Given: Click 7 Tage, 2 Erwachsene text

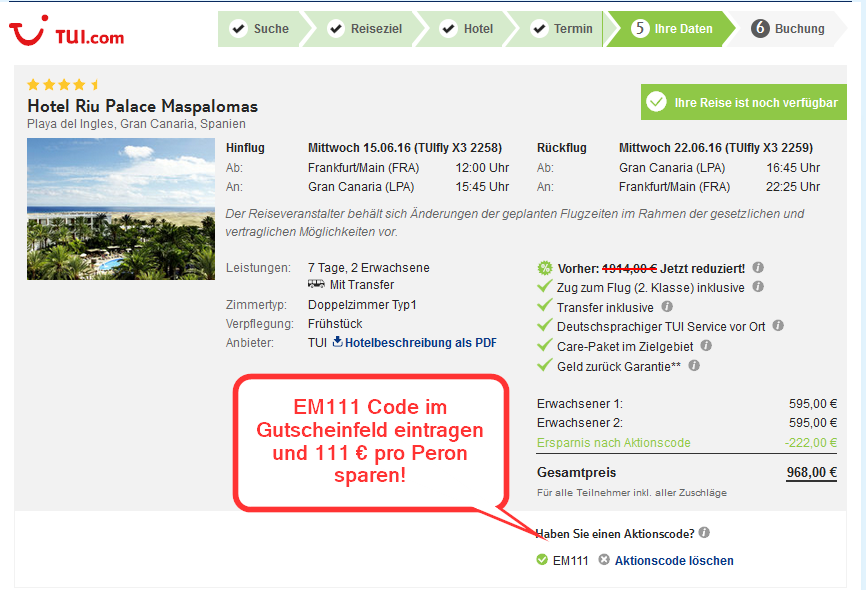Looking at the screenshot, I should click(368, 268).
